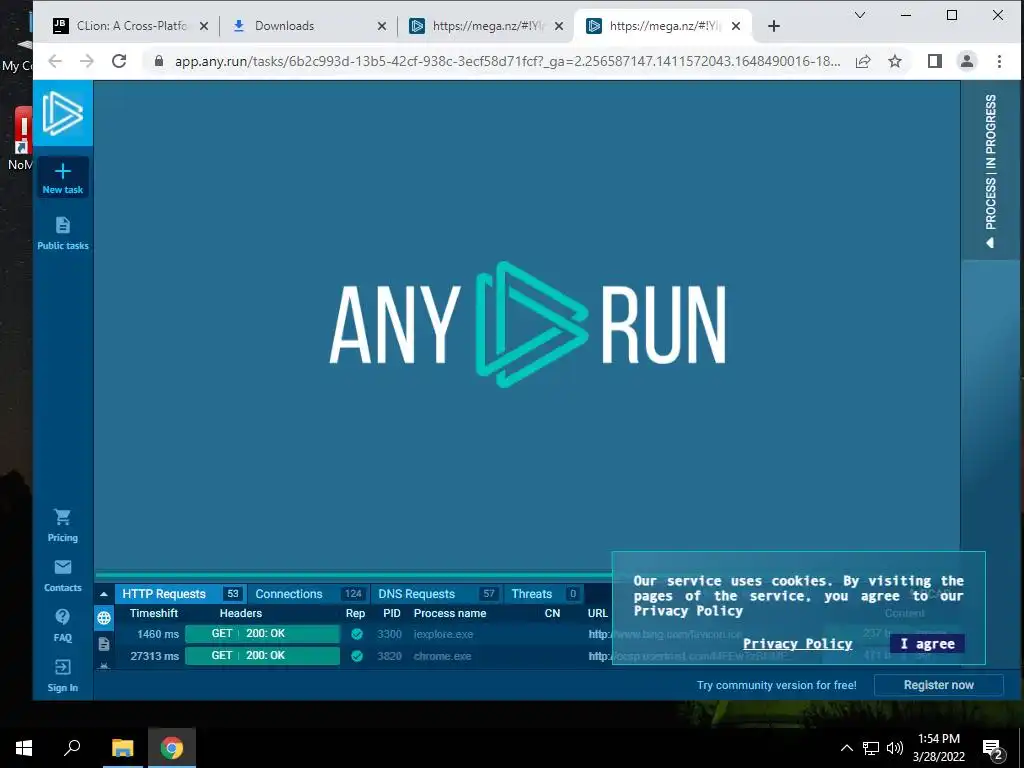Reload the current page
The width and height of the screenshot is (1024, 768).
coord(119,61)
